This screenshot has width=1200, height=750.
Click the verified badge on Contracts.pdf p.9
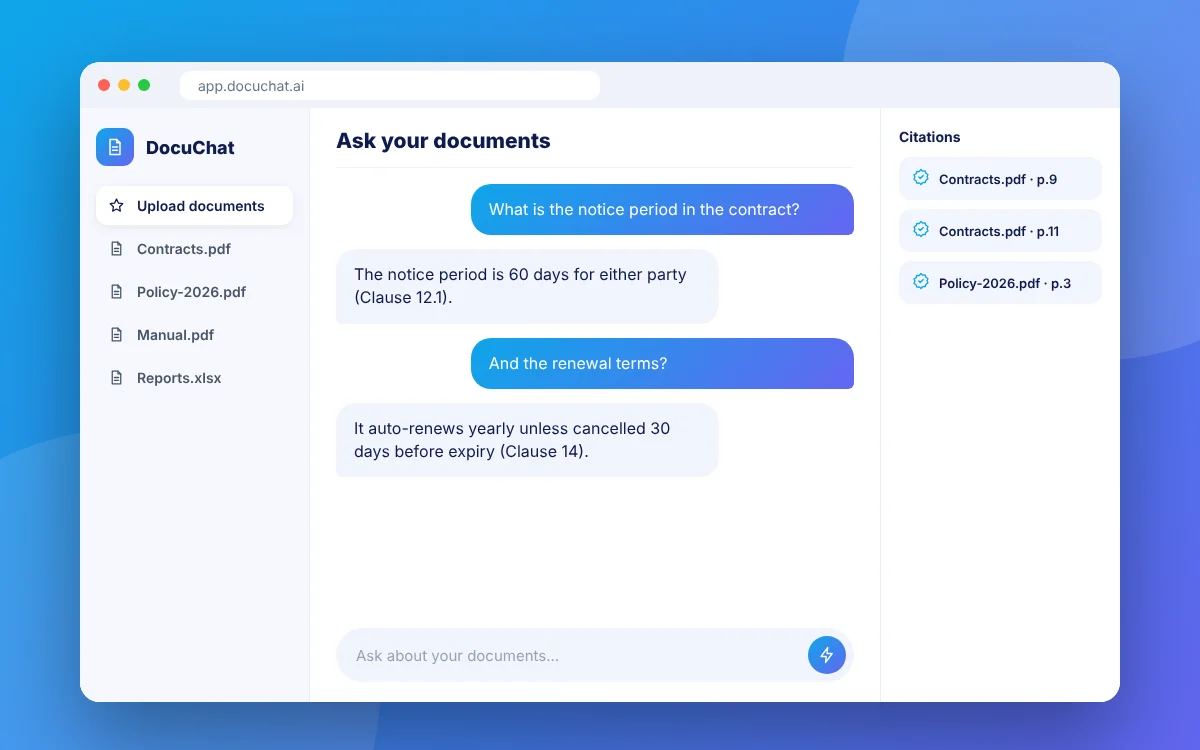(921, 178)
